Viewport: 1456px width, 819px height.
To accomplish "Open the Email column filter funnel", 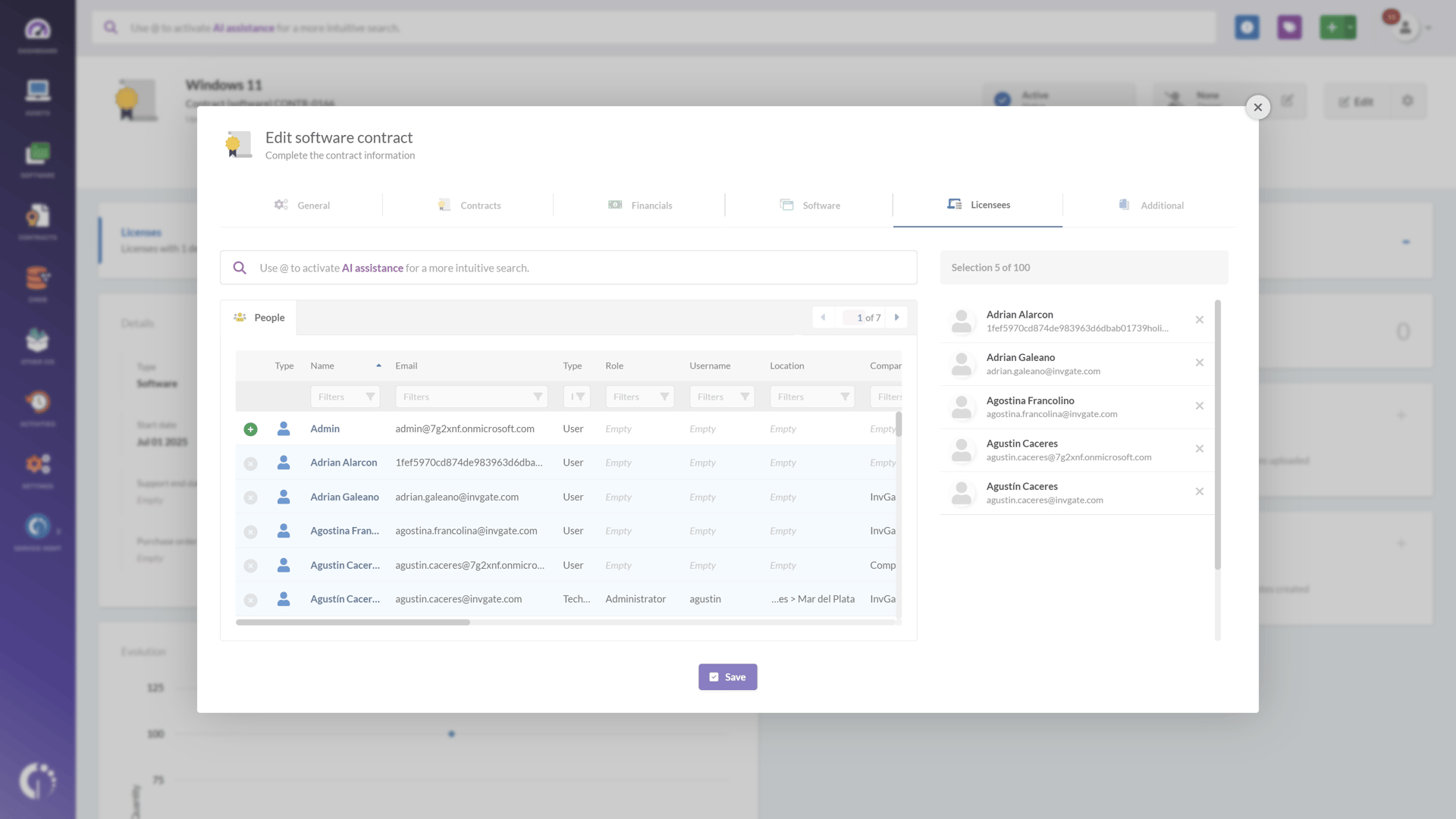I will click(538, 397).
